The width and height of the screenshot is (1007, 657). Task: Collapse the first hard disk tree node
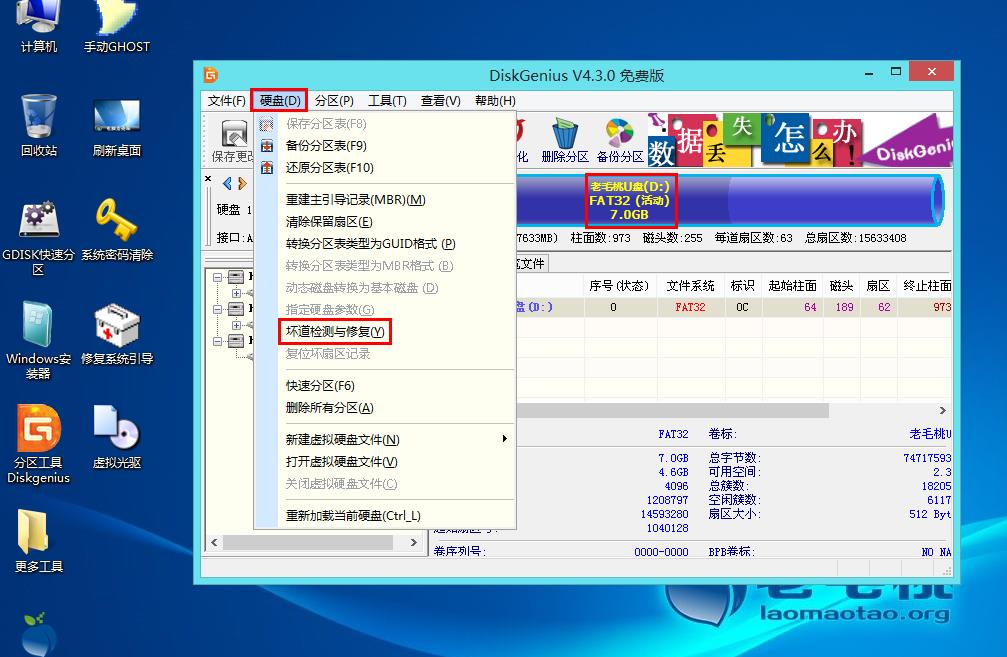218,277
